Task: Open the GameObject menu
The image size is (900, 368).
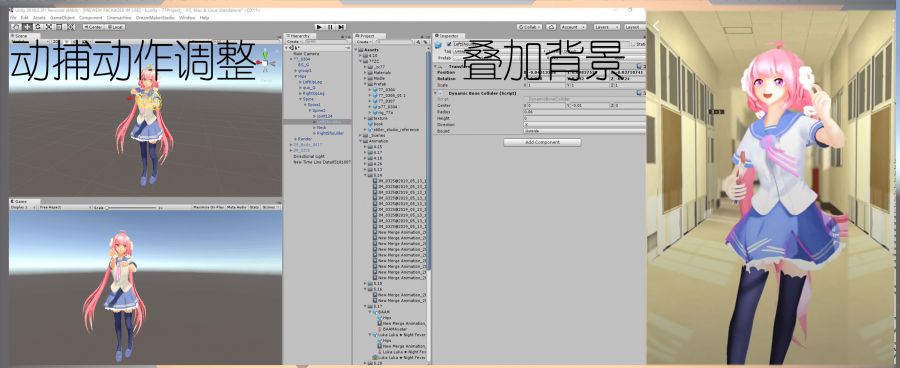Action: (62, 18)
